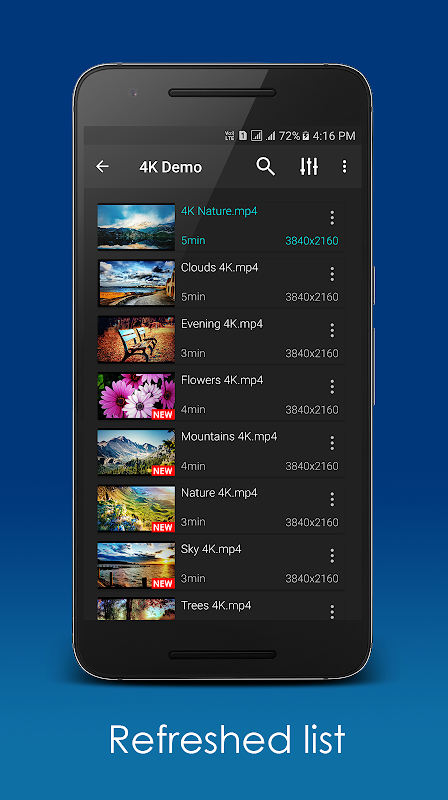This screenshot has width=448, height=800.
Task: Play the Mountains 4K.mp4 thumbnail
Action: tap(136, 452)
